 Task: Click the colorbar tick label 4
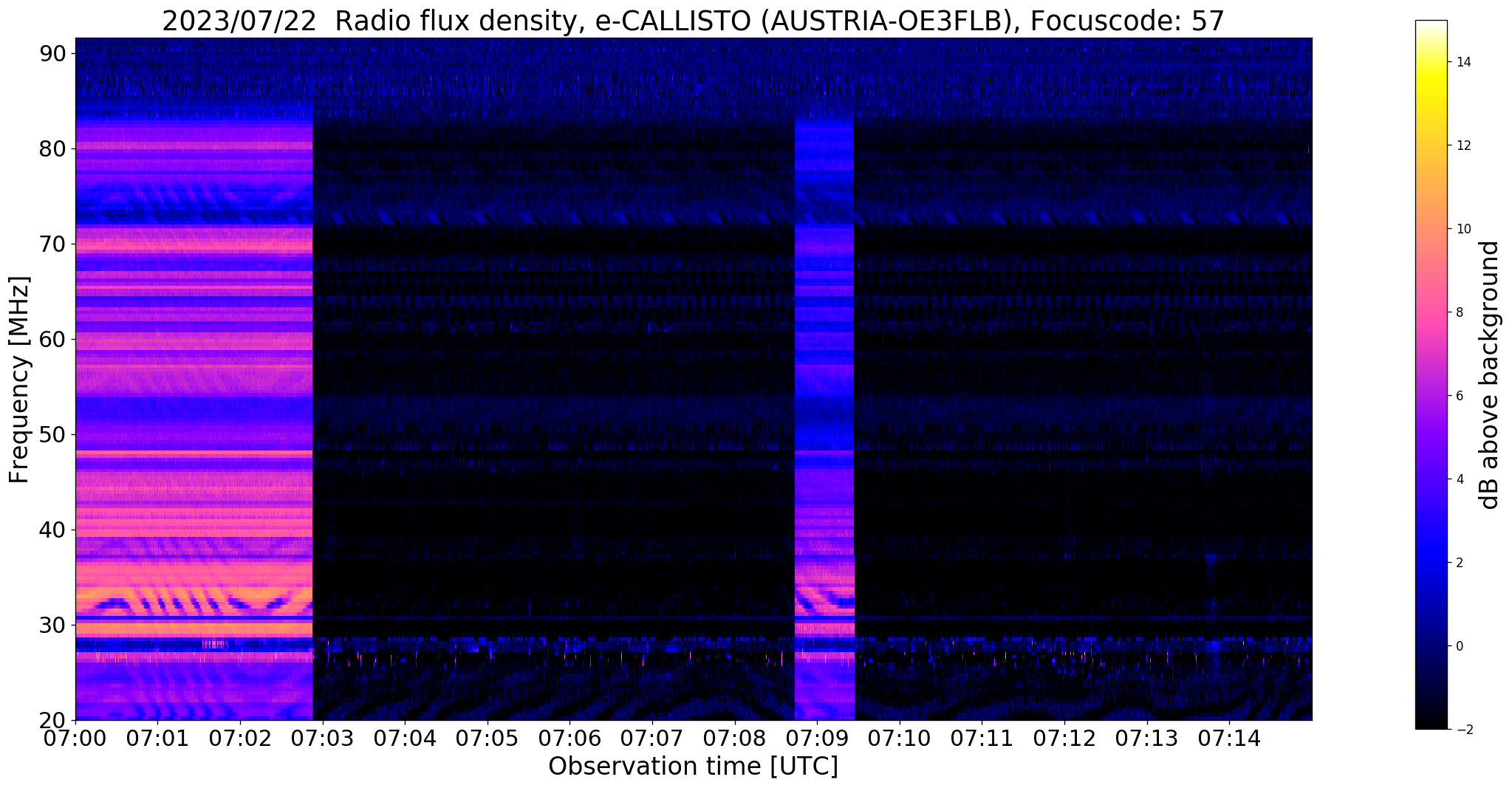click(x=1458, y=479)
